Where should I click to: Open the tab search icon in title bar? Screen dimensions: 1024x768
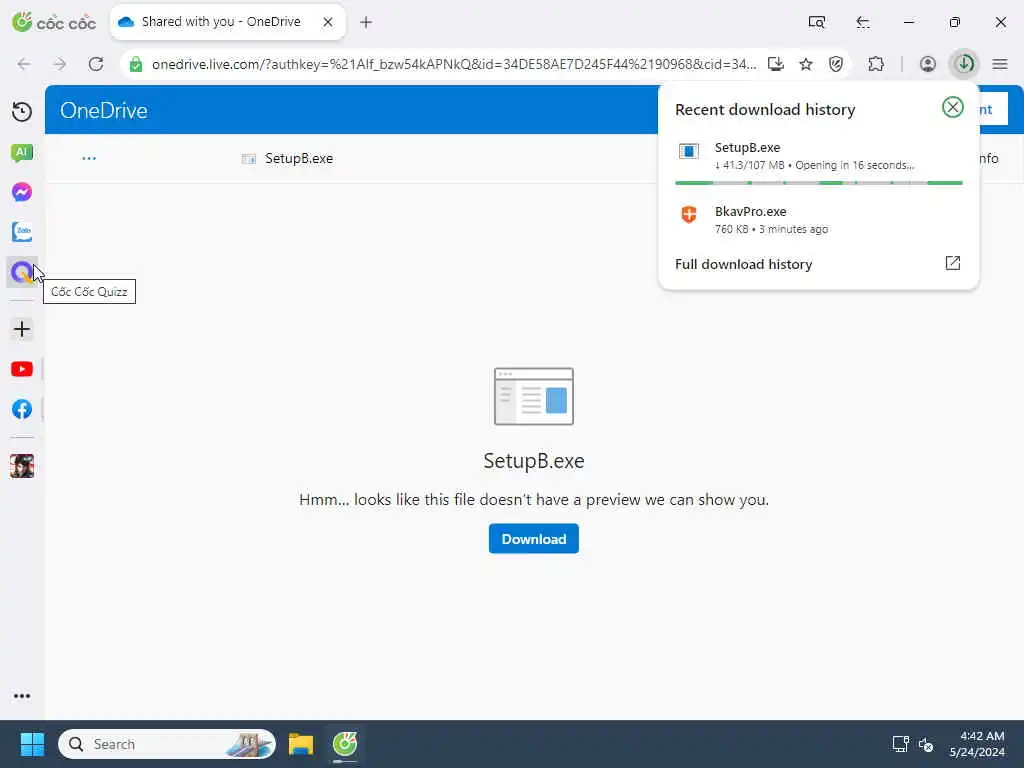(816, 22)
